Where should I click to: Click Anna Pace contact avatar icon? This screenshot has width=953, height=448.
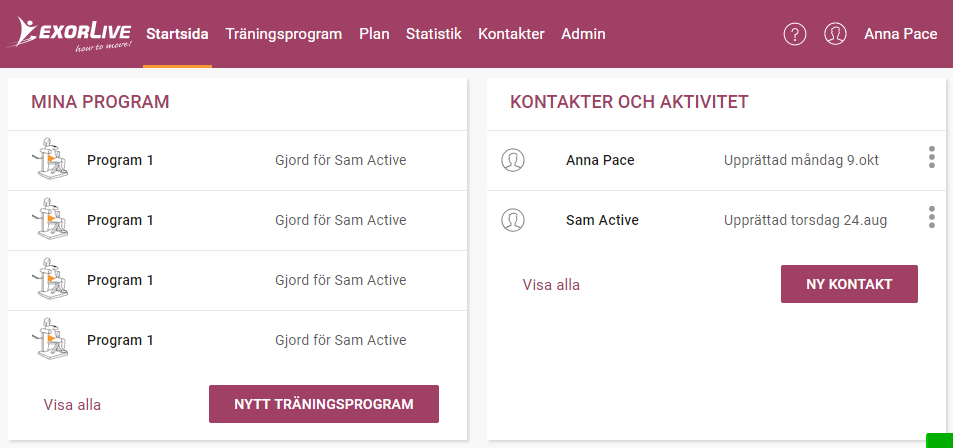(513, 160)
